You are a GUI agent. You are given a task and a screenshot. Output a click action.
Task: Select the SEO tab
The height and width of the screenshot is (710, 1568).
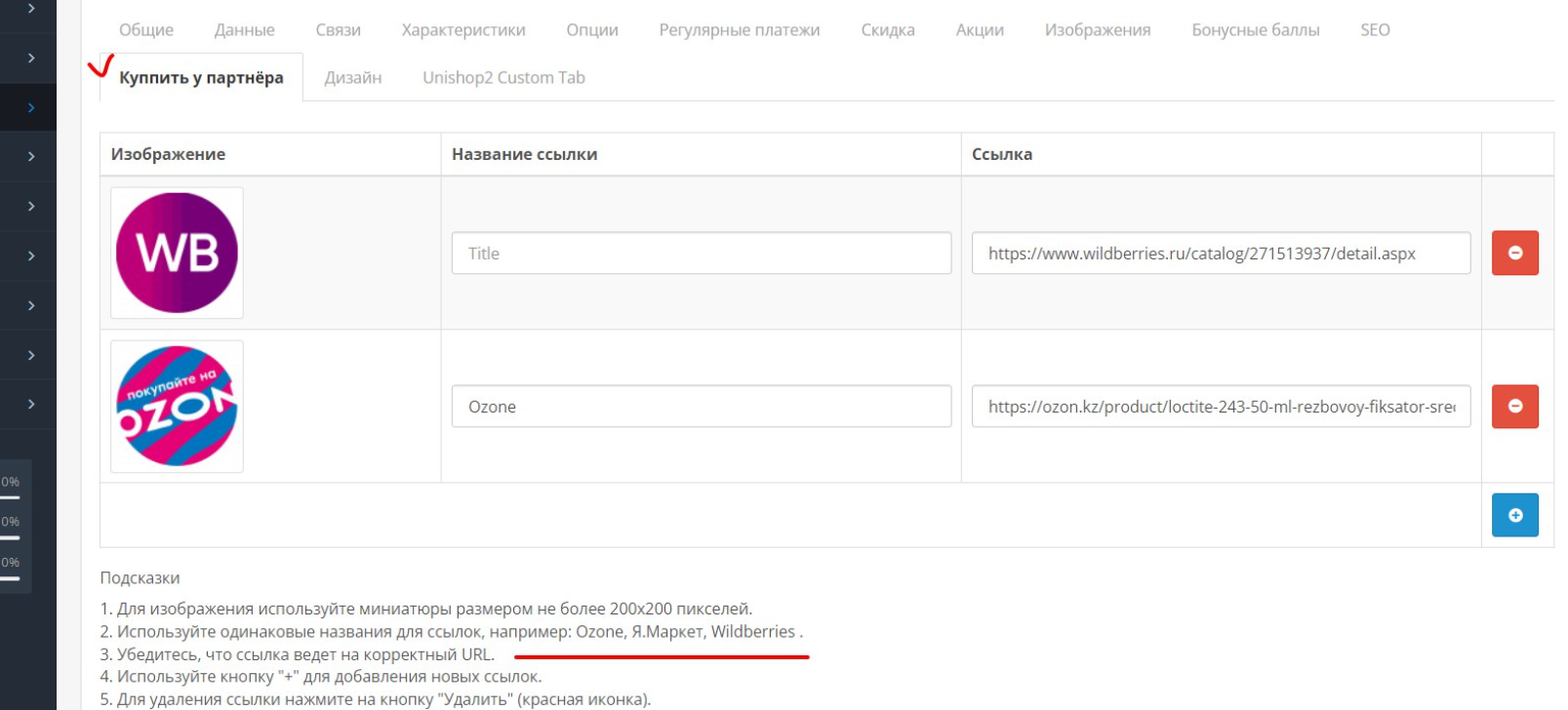[x=1375, y=30]
